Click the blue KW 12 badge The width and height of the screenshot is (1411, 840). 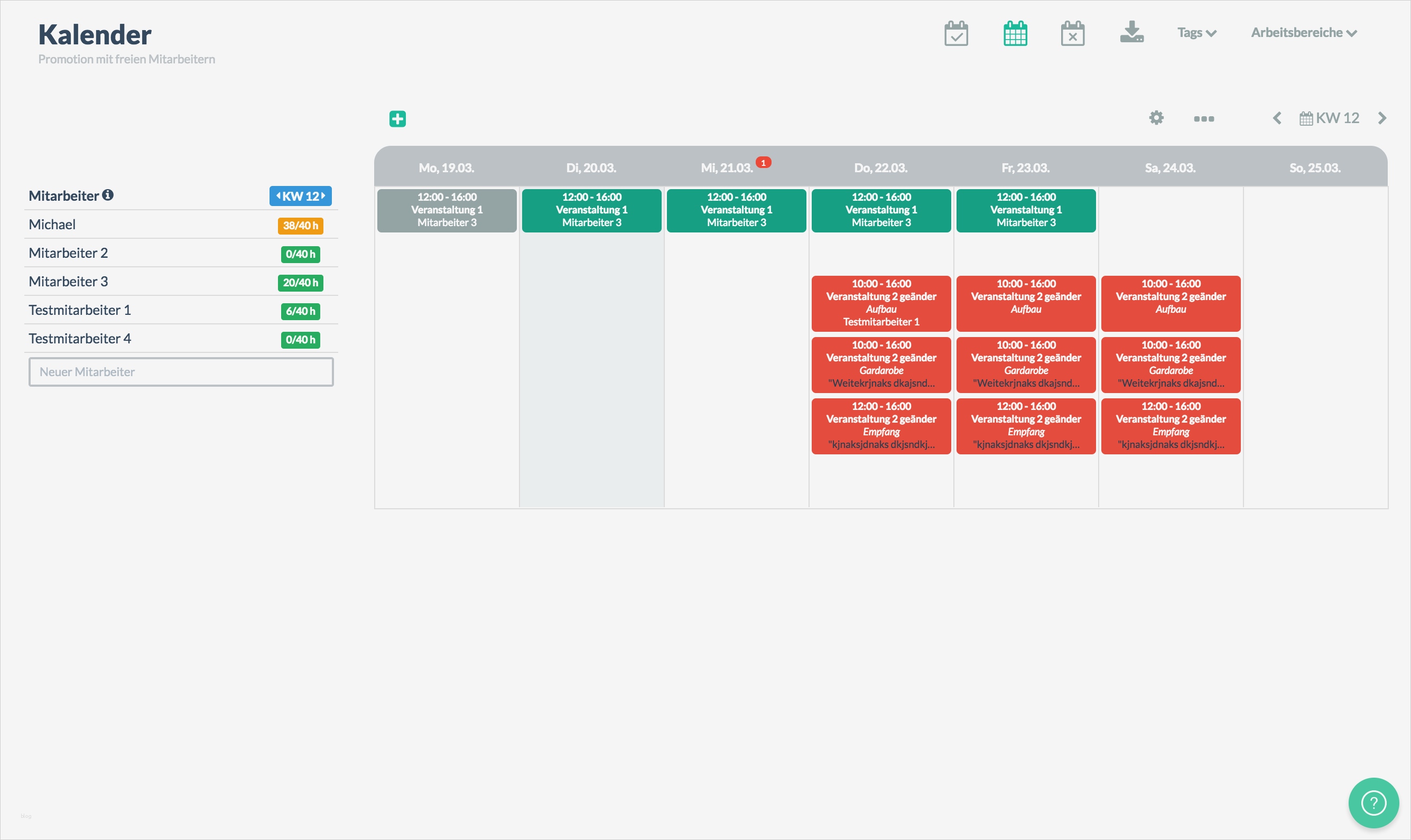point(300,197)
